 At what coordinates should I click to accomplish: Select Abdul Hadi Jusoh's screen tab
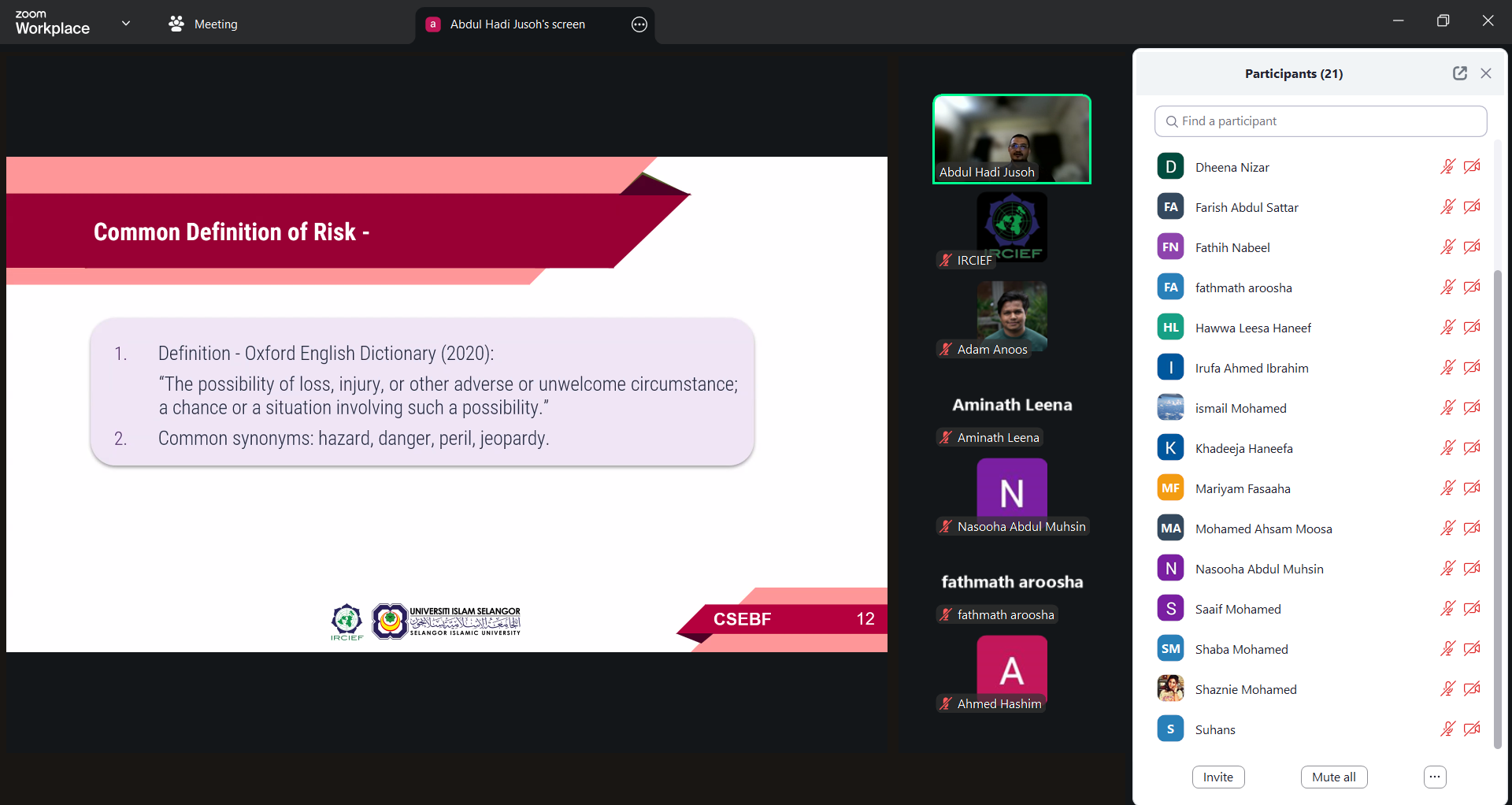coord(517,24)
